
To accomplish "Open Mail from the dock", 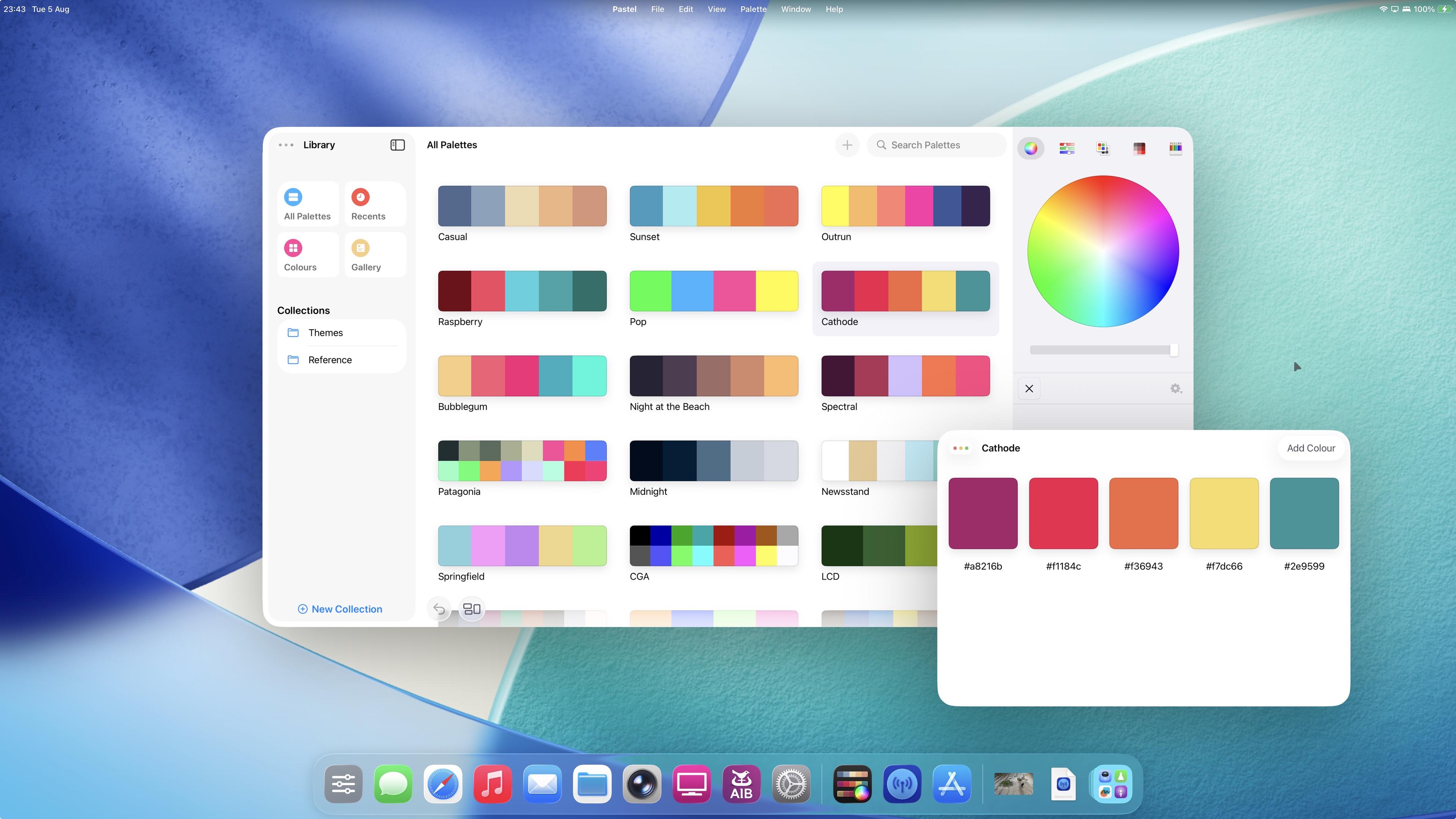I will coord(542,784).
